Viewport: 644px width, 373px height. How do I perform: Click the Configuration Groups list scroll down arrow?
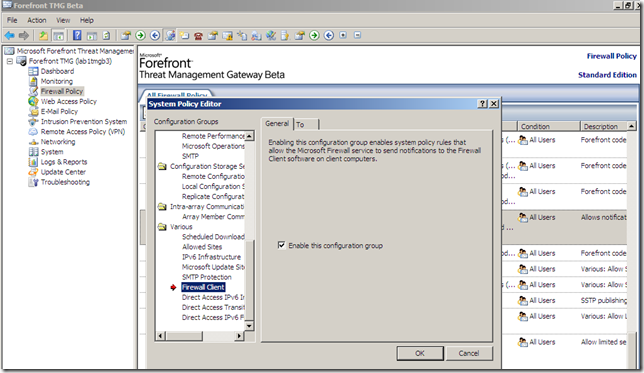(x=249, y=326)
